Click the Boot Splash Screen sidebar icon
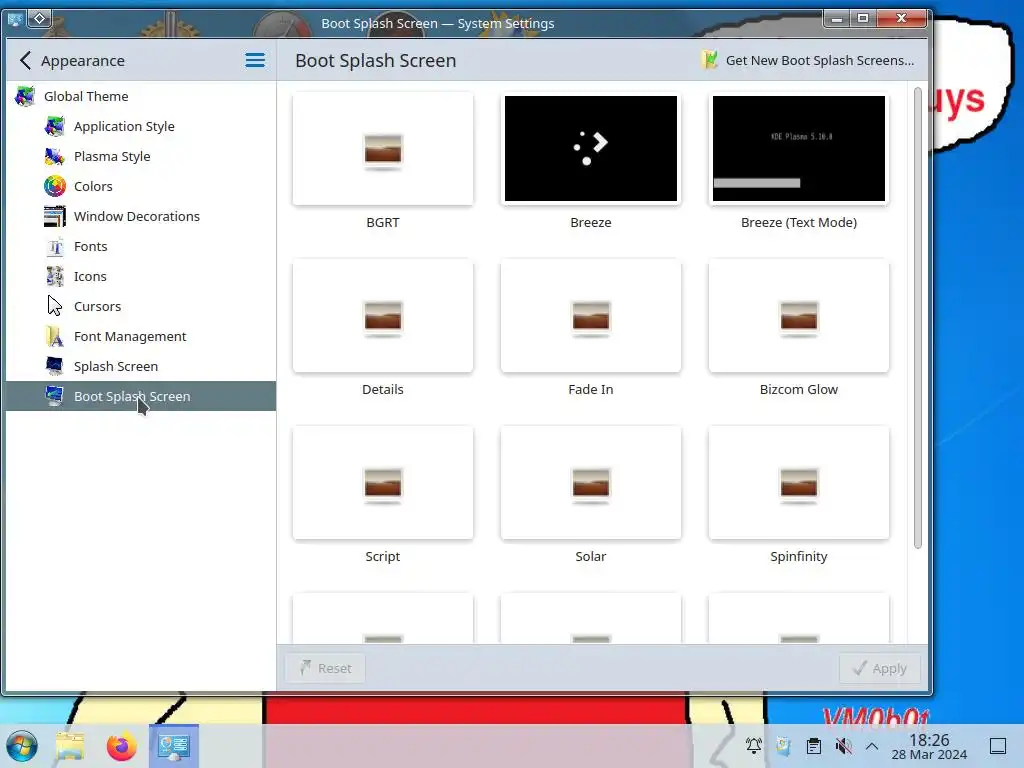 [x=55, y=396]
